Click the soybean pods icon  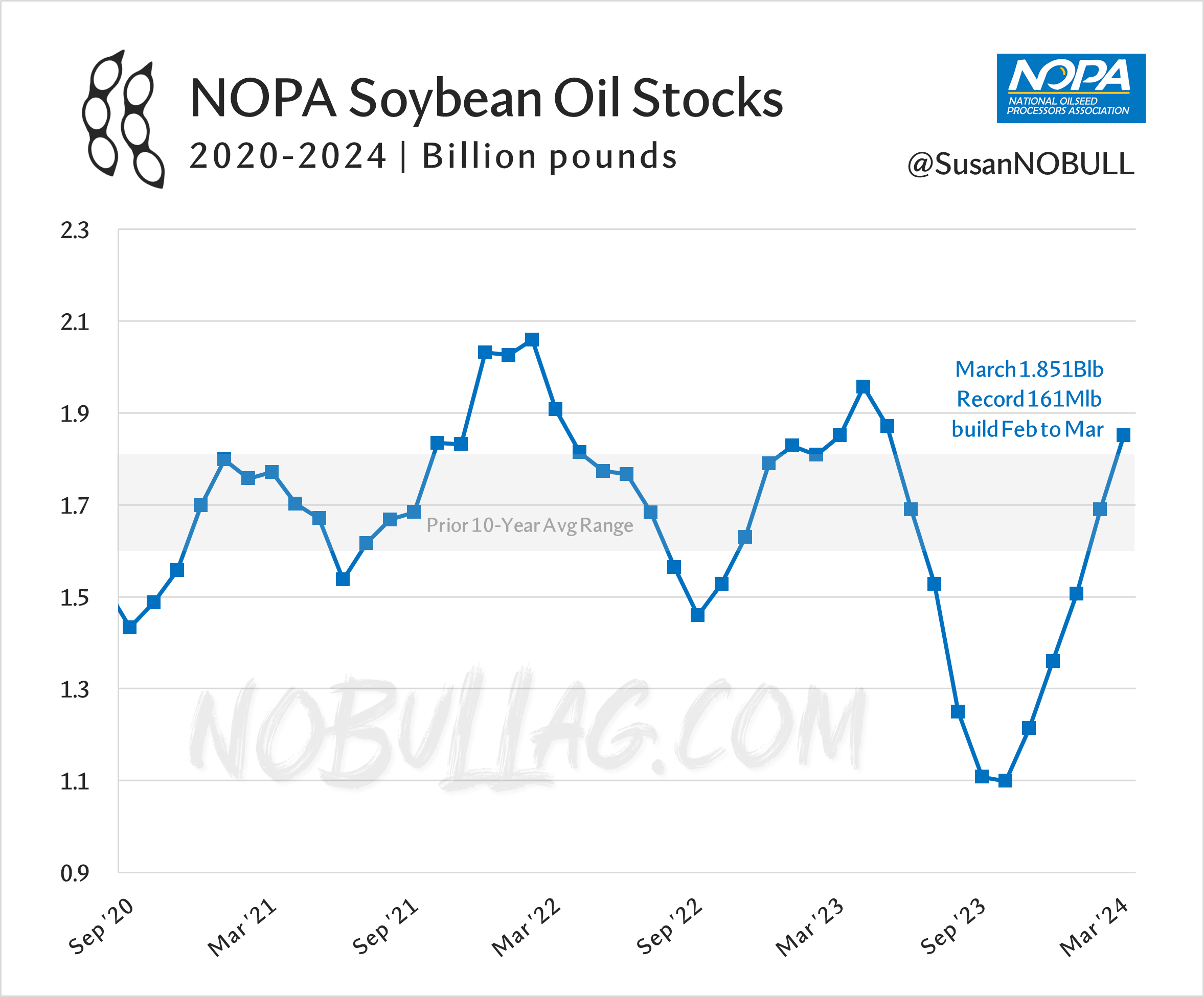click(123, 119)
